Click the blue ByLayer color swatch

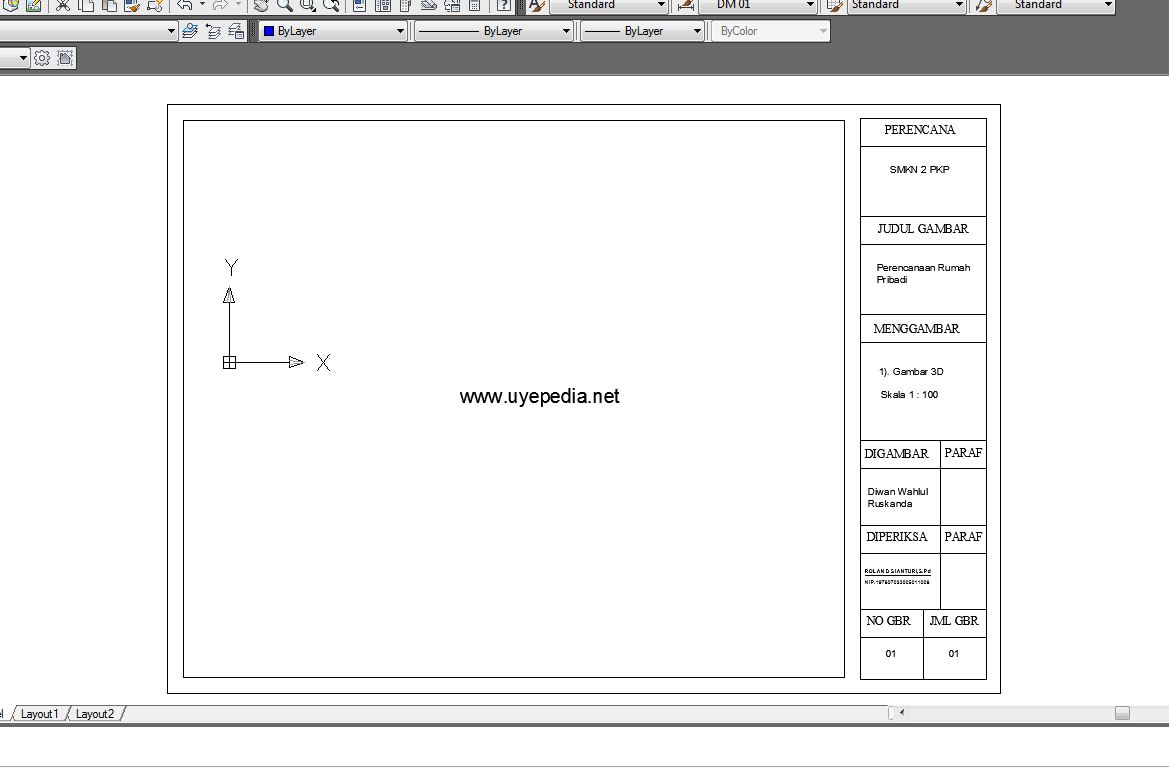pyautogui.click(x=269, y=31)
